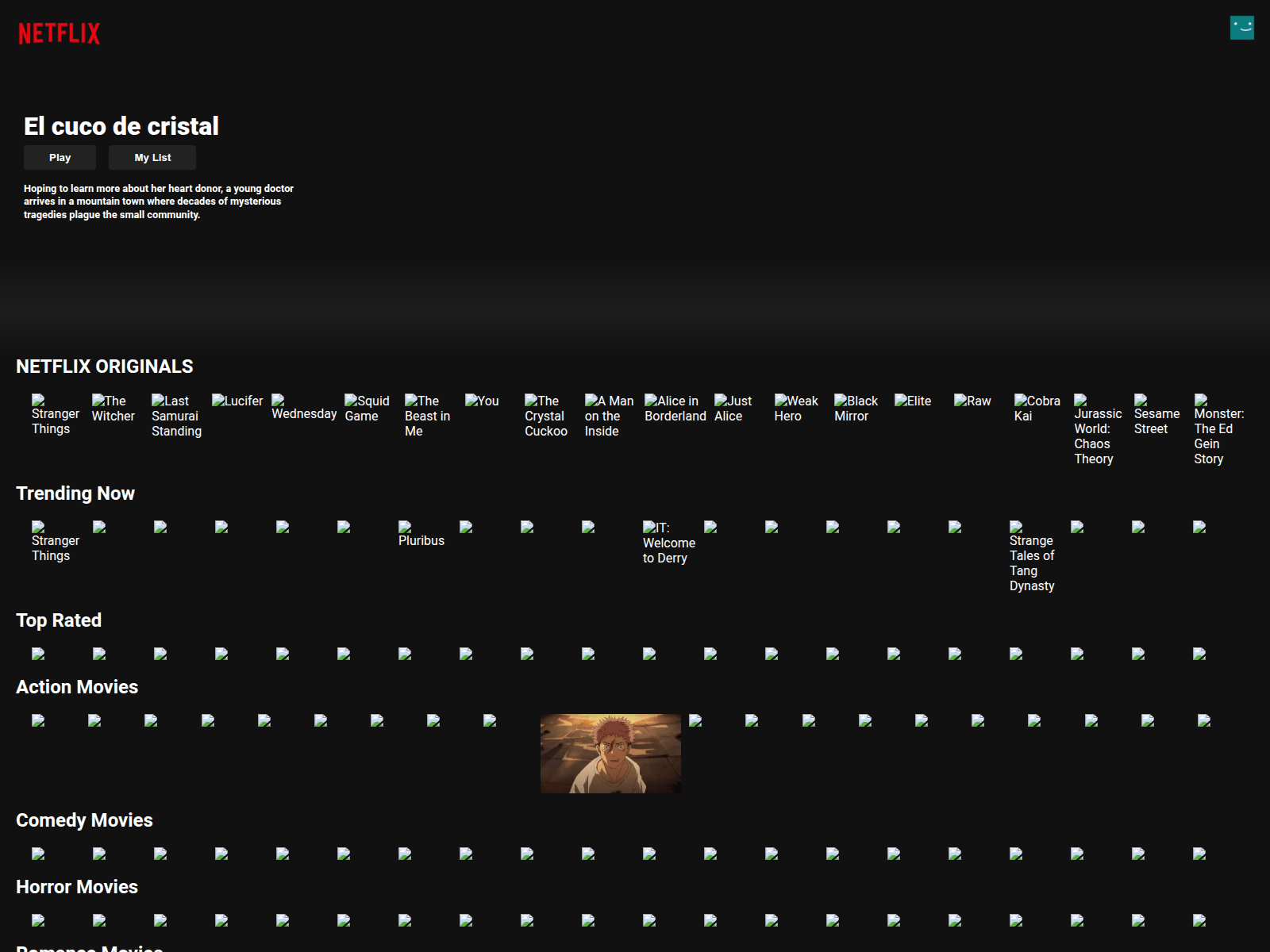This screenshot has height=952, width=1270.
Task: Open the Wednesday poster
Action: [x=304, y=407]
